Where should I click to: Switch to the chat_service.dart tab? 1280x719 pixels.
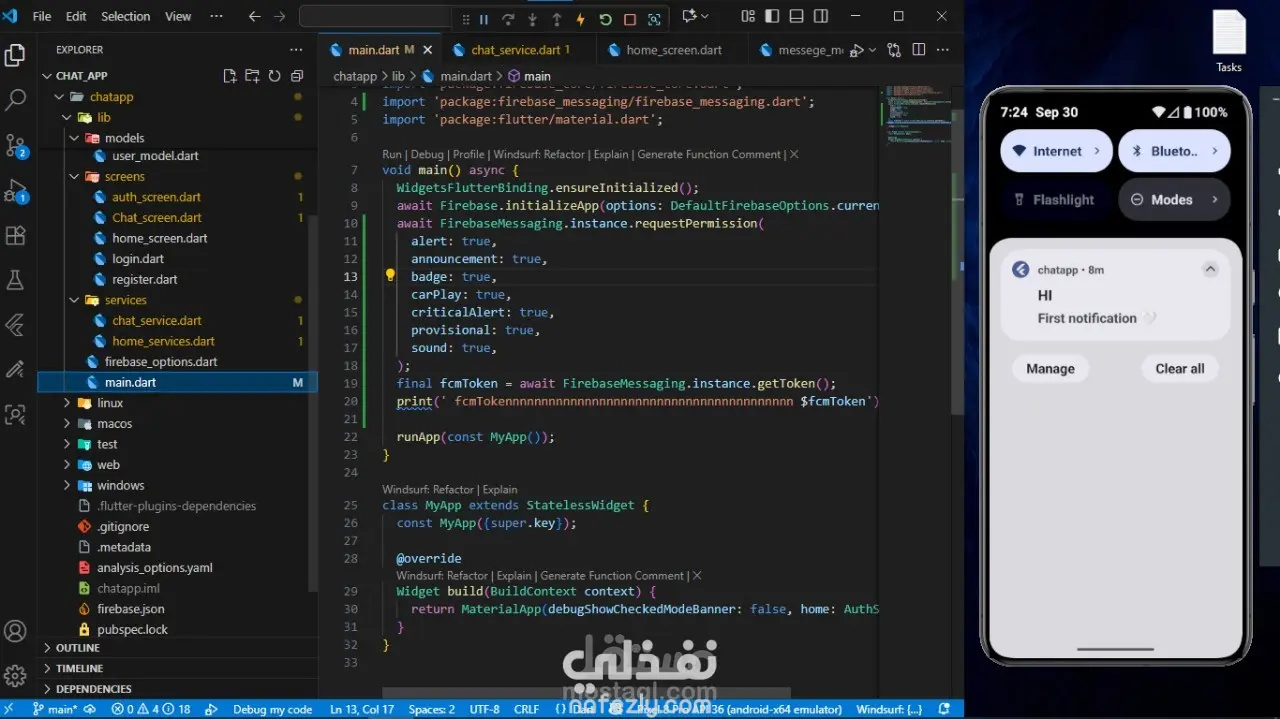[514, 50]
